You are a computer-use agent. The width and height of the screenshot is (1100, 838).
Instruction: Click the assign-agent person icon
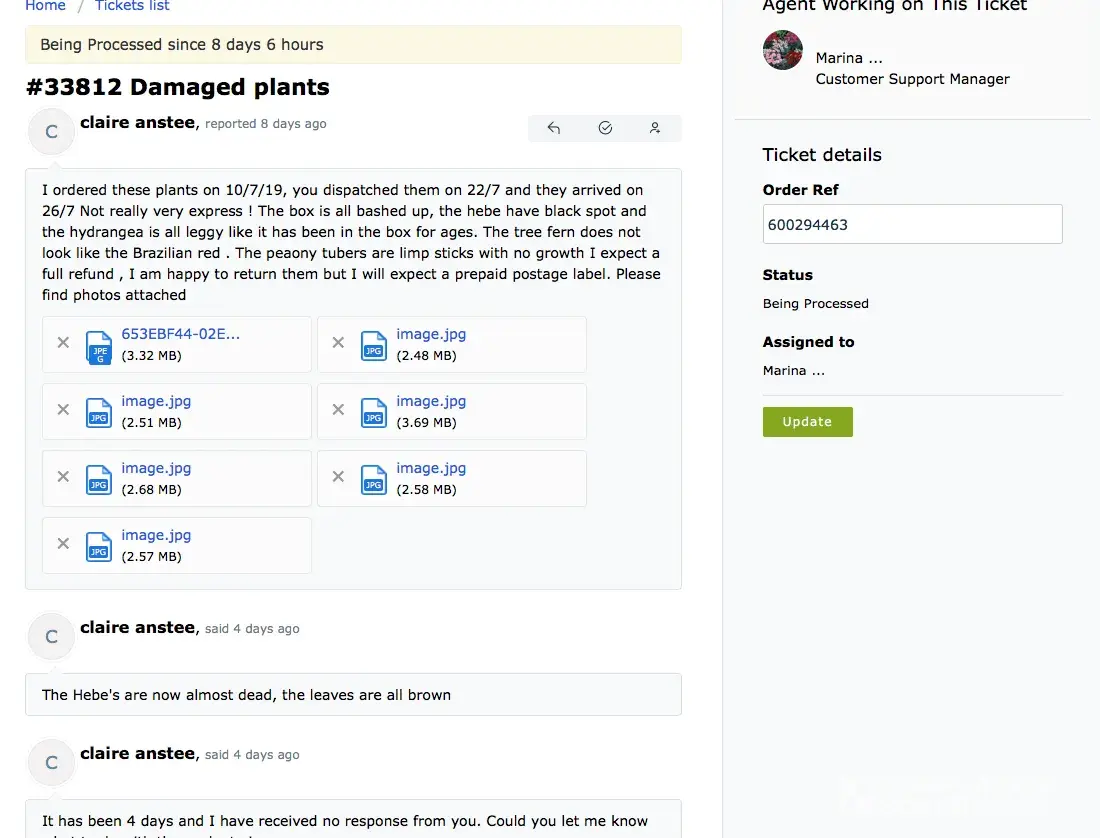[655, 128]
